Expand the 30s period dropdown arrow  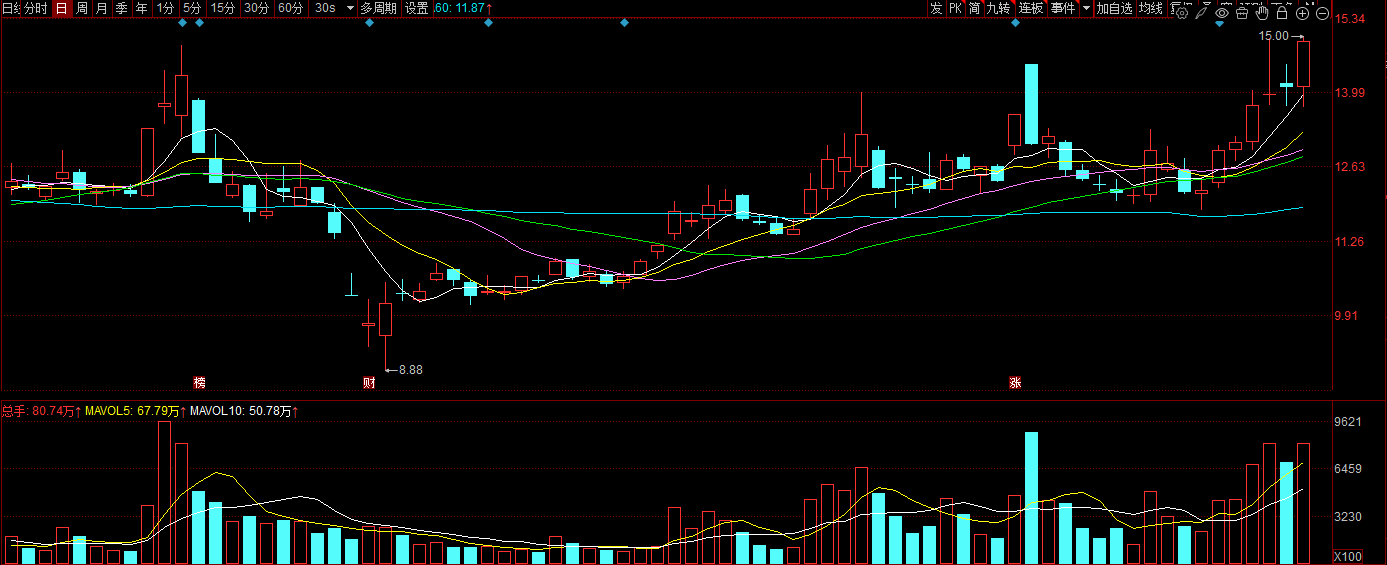(x=349, y=8)
